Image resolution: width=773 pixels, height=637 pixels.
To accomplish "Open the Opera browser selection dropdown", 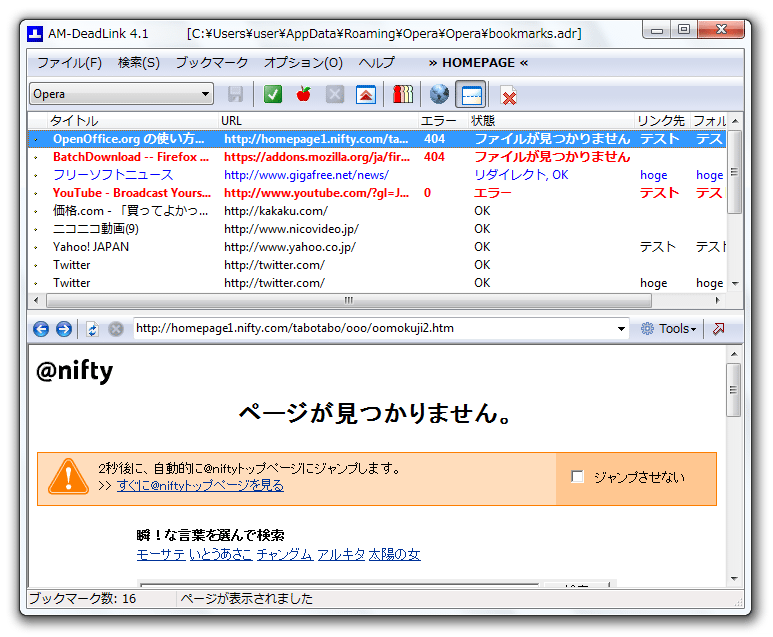I will point(205,94).
